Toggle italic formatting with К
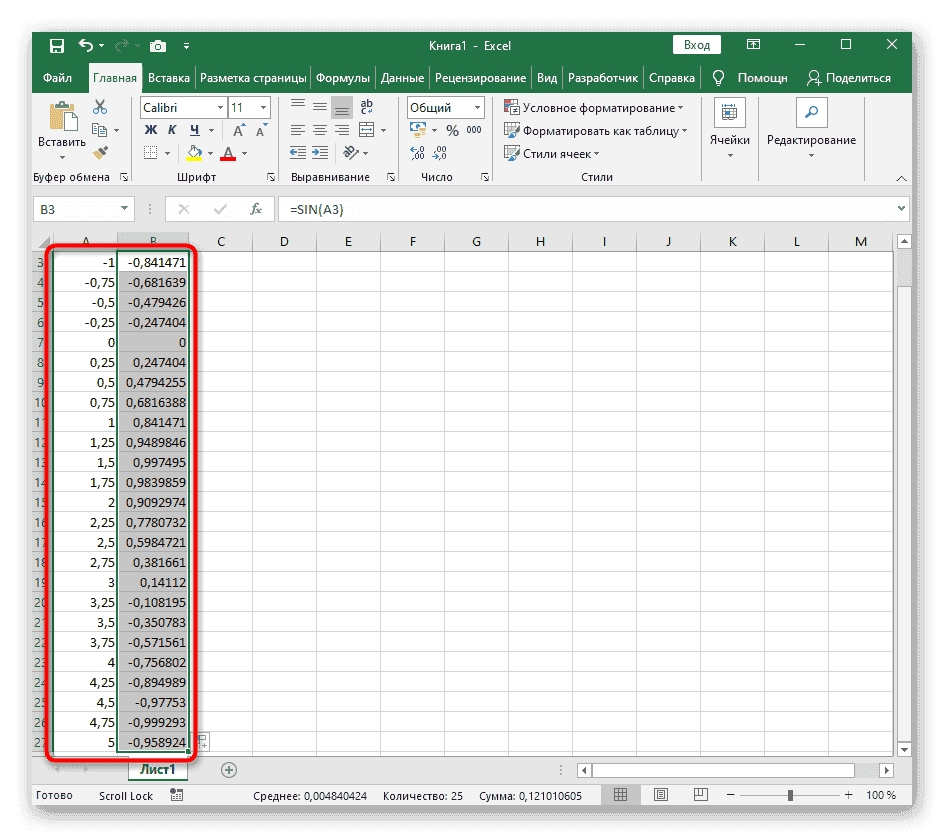 pos(170,130)
